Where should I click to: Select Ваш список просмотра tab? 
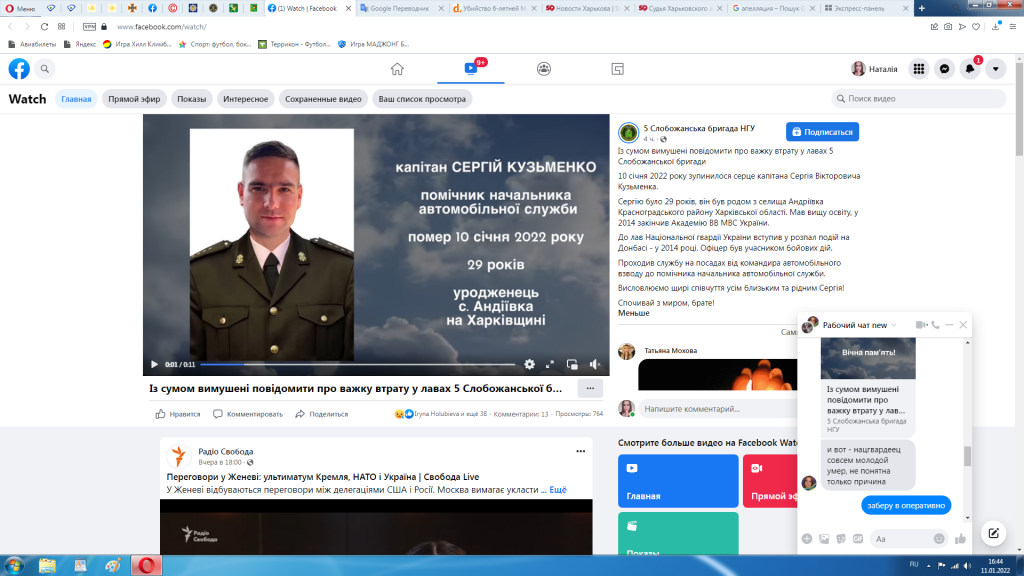coord(423,99)
